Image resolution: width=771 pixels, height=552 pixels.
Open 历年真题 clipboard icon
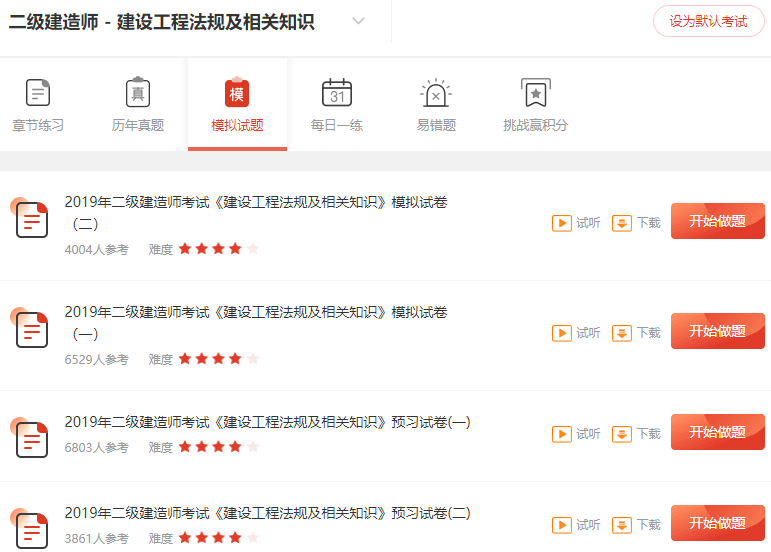[x=138, y=92]
